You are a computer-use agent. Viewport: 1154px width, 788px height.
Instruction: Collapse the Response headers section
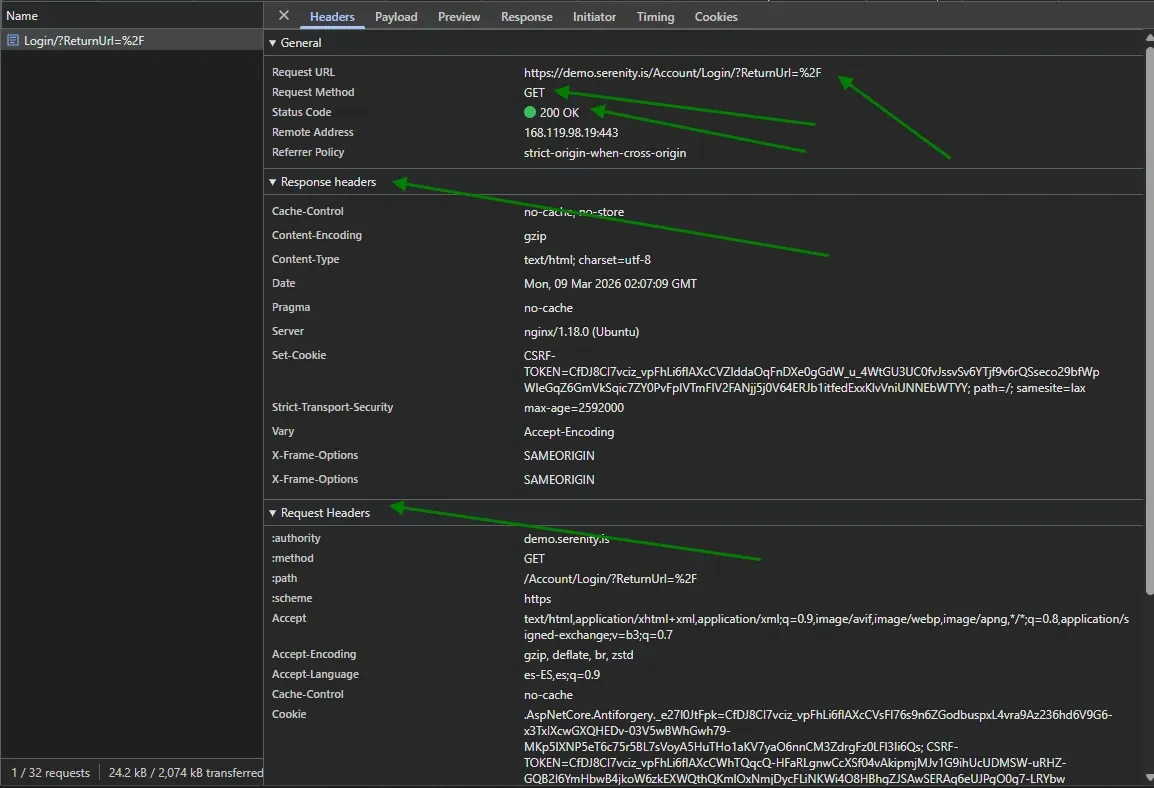pos(272,182)
